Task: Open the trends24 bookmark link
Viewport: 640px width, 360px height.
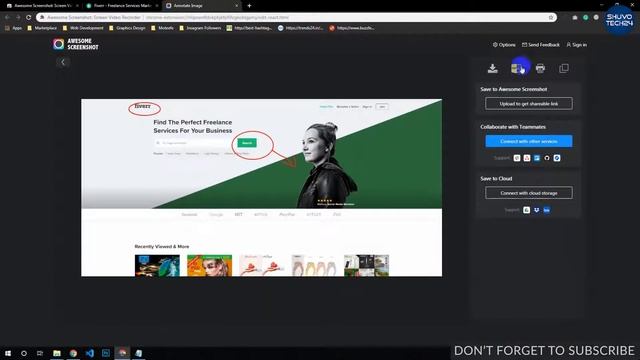Action: pos(300,28)
